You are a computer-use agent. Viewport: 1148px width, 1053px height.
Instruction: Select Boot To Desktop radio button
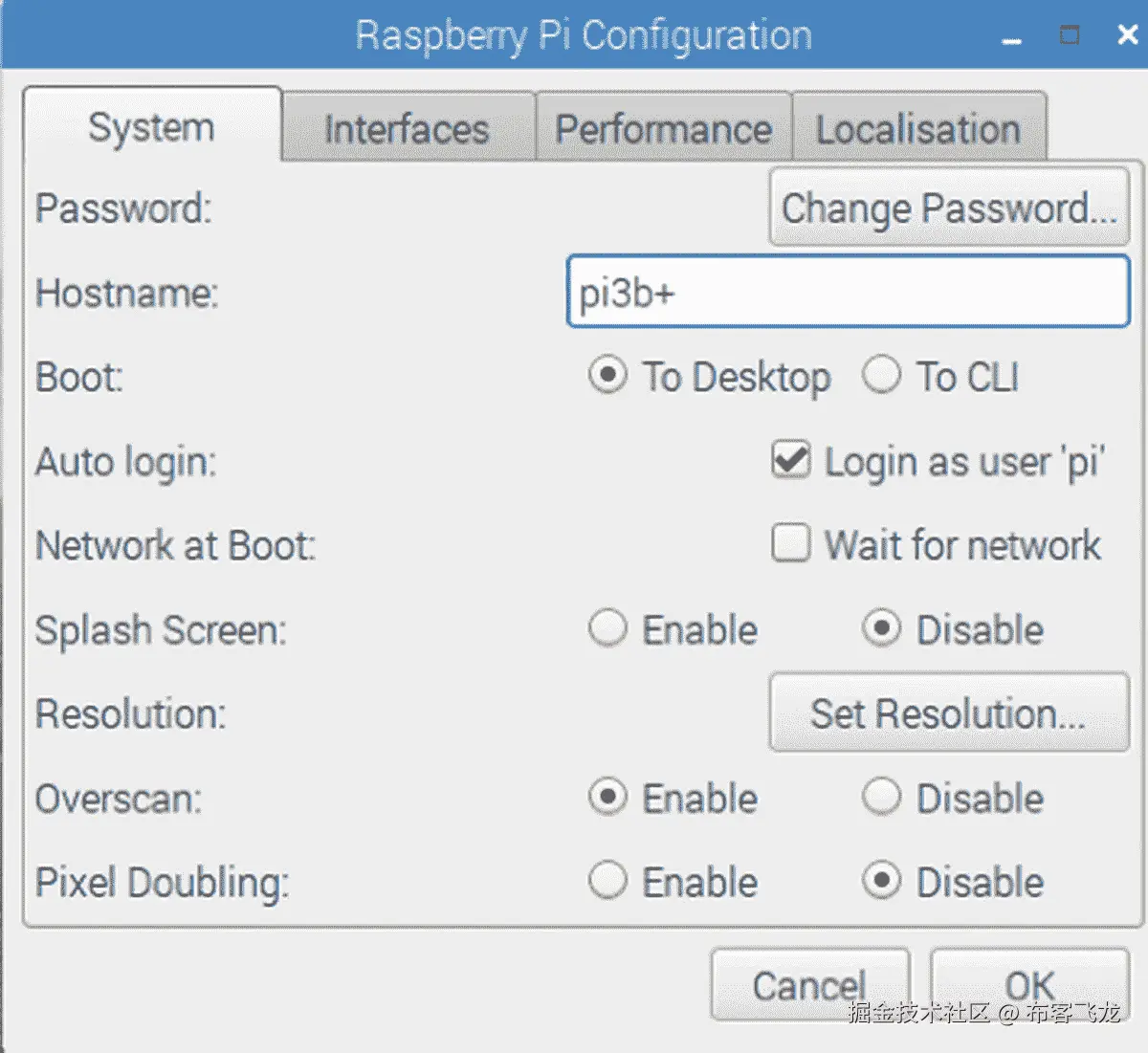pyautogui.click(x=608, y=376)
